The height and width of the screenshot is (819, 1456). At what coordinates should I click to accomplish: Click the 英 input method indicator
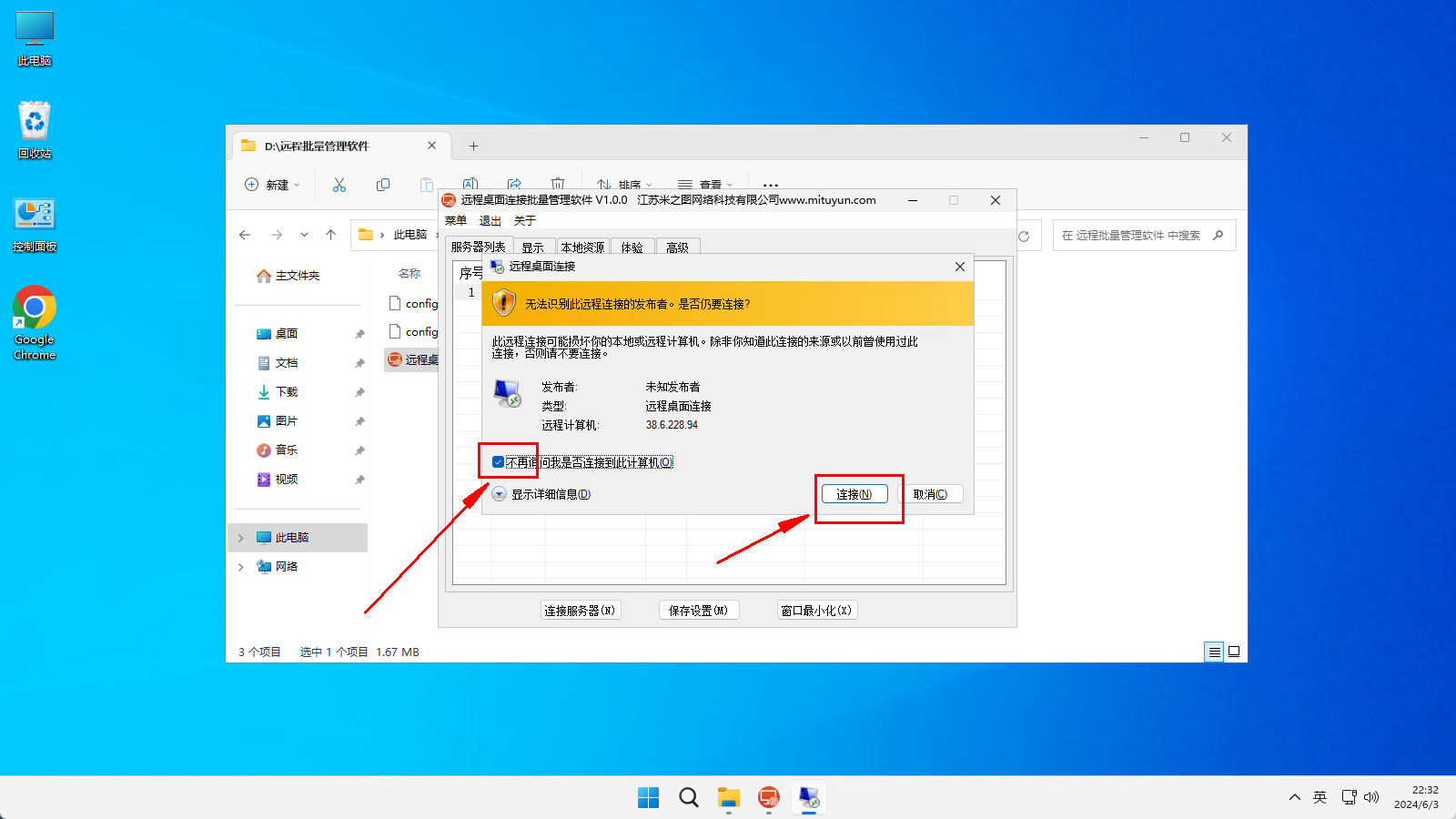1320,797
